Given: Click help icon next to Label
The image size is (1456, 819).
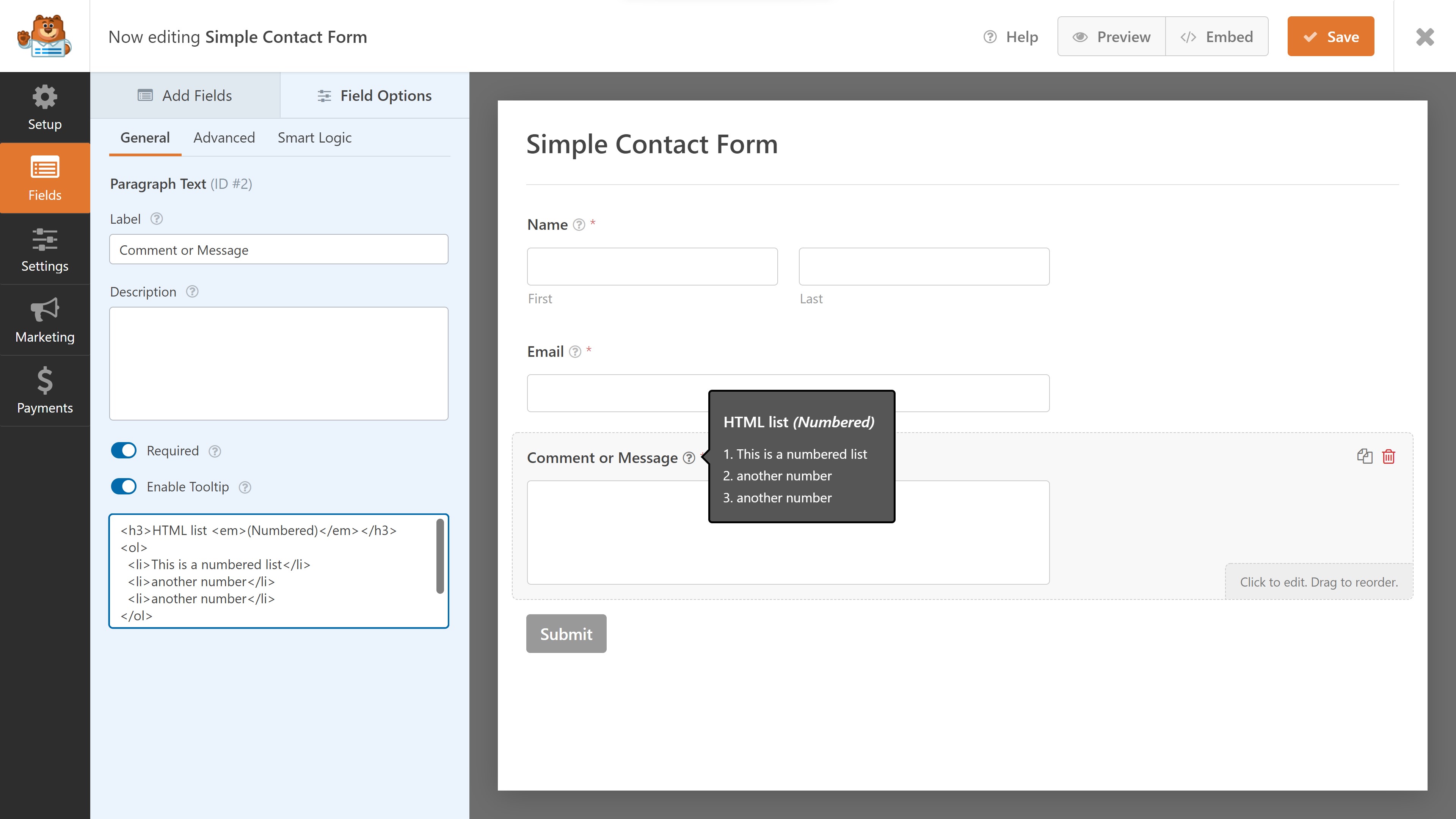Looking at the screenshot, I should [157, 219].
